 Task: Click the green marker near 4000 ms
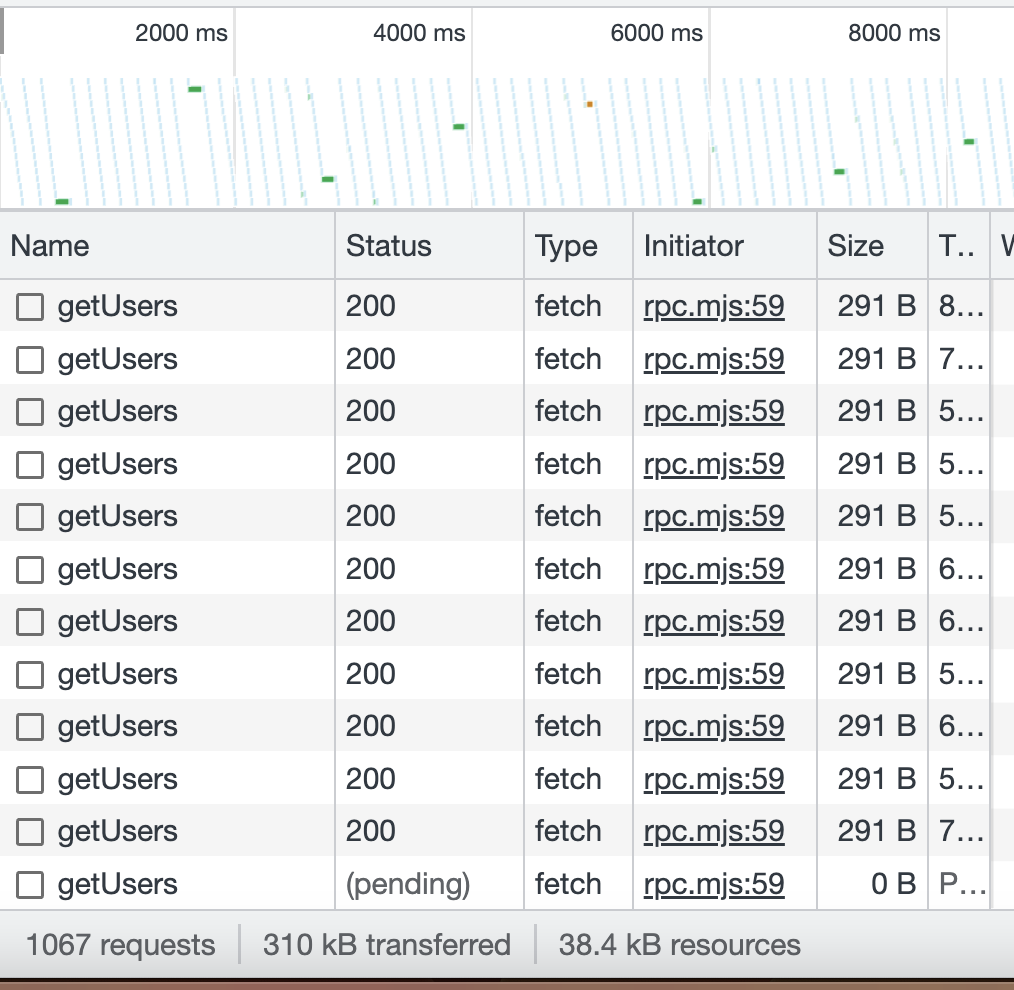[x=458, y=127]
